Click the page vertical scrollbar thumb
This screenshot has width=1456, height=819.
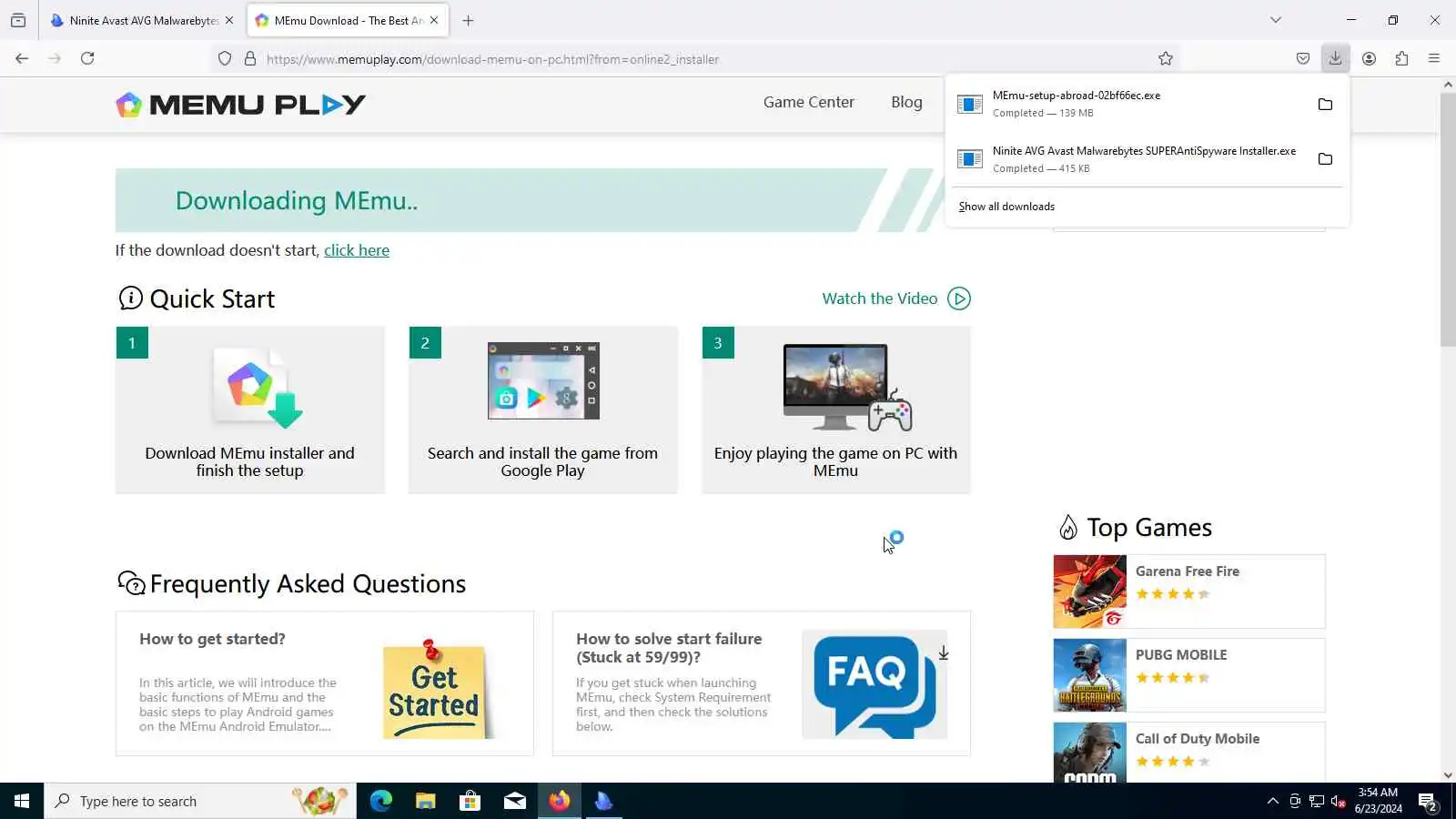click(1448, 218)
